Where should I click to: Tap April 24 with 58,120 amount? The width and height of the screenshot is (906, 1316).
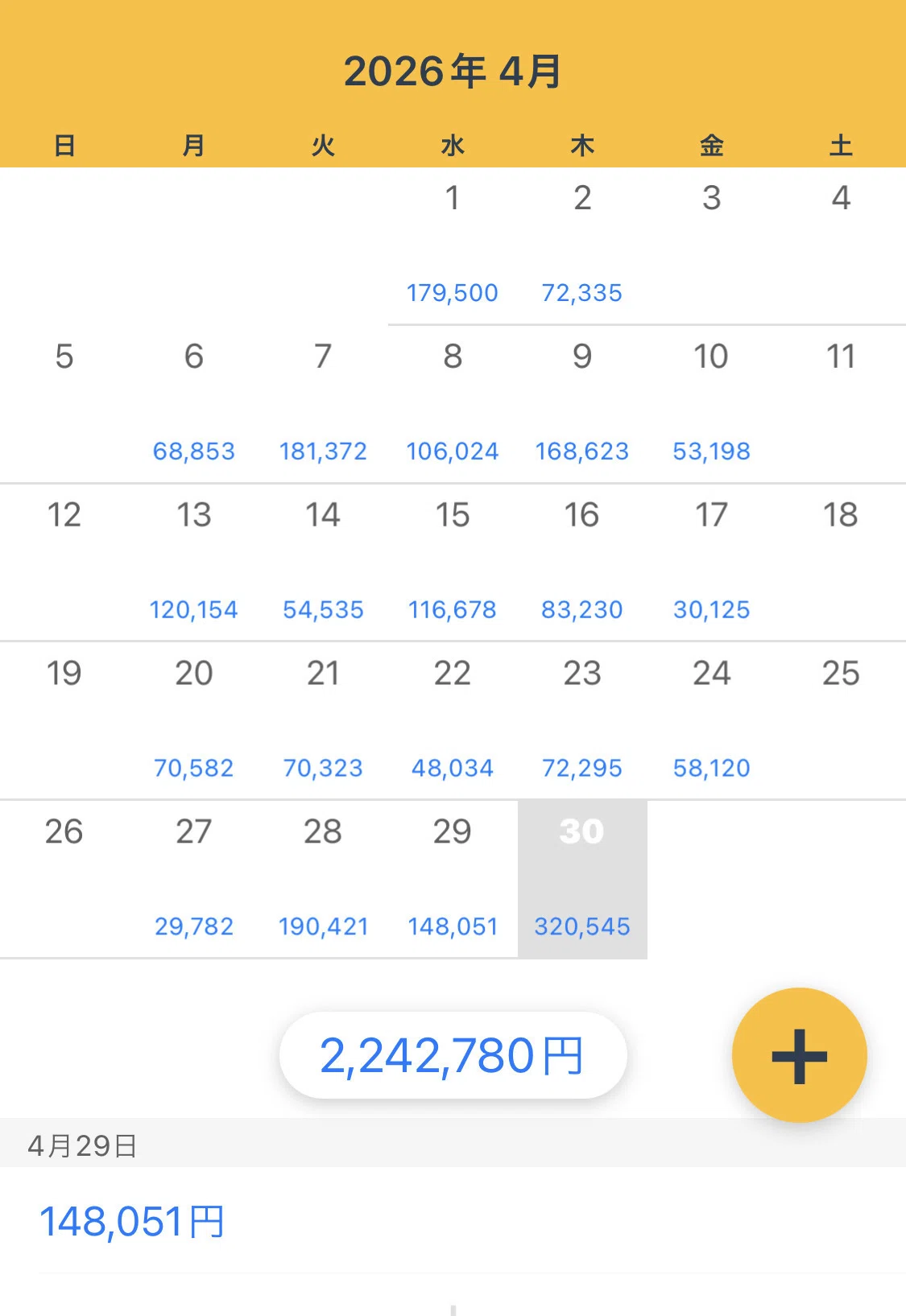pos(712,720)
